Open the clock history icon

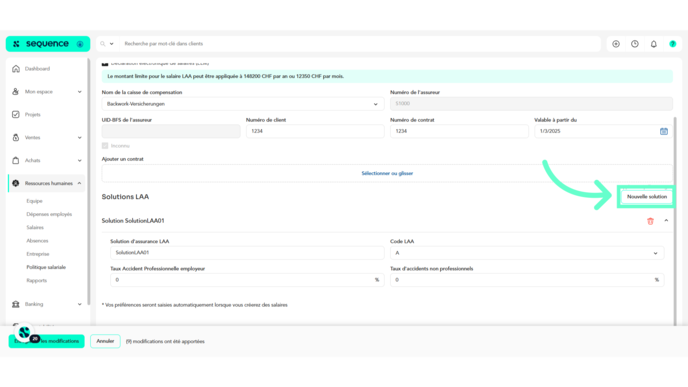pos(635,44)
